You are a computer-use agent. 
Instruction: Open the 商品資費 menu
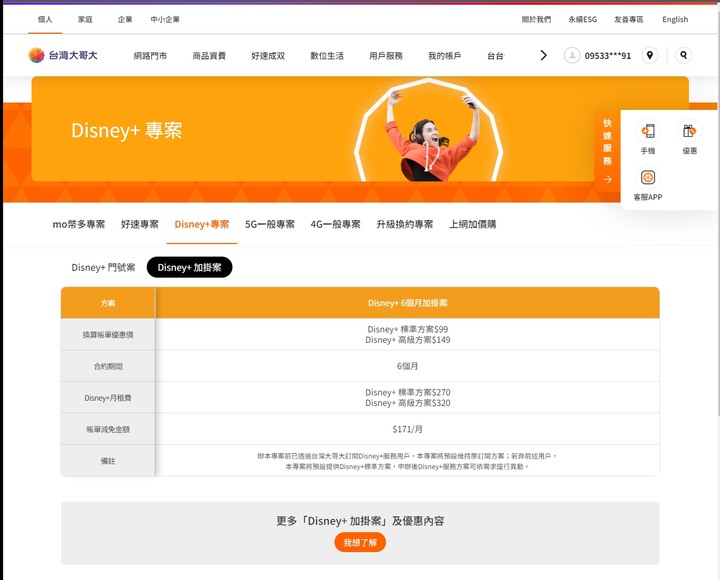tap(209, 56)
